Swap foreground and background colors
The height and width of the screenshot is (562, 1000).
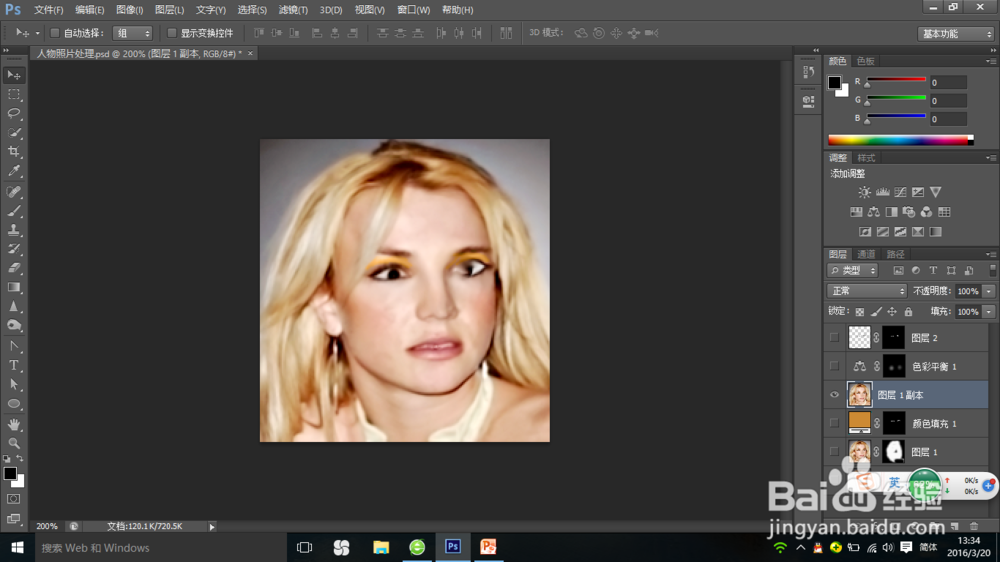coord(20,459)
